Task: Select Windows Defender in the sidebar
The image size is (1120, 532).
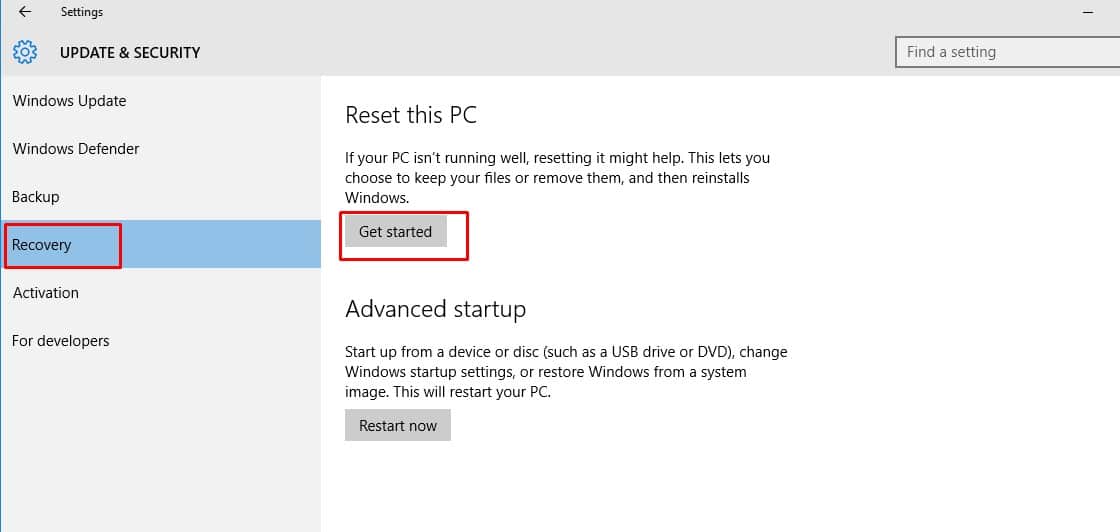Action: coord(76,149)
